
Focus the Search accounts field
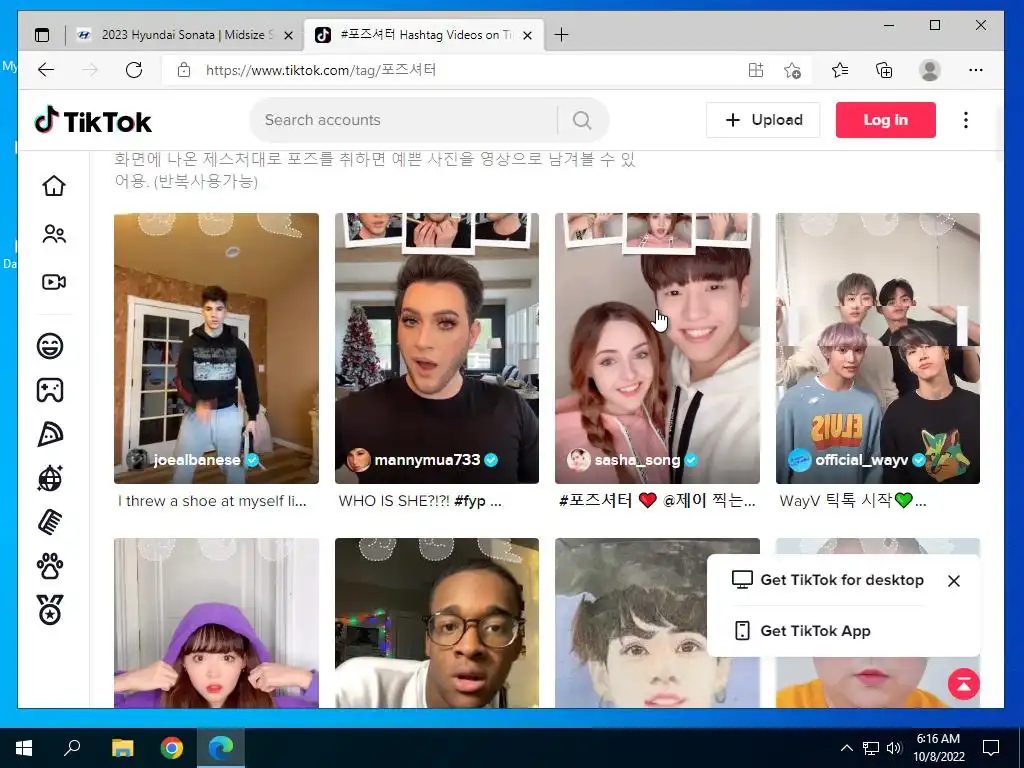point(405,120)
